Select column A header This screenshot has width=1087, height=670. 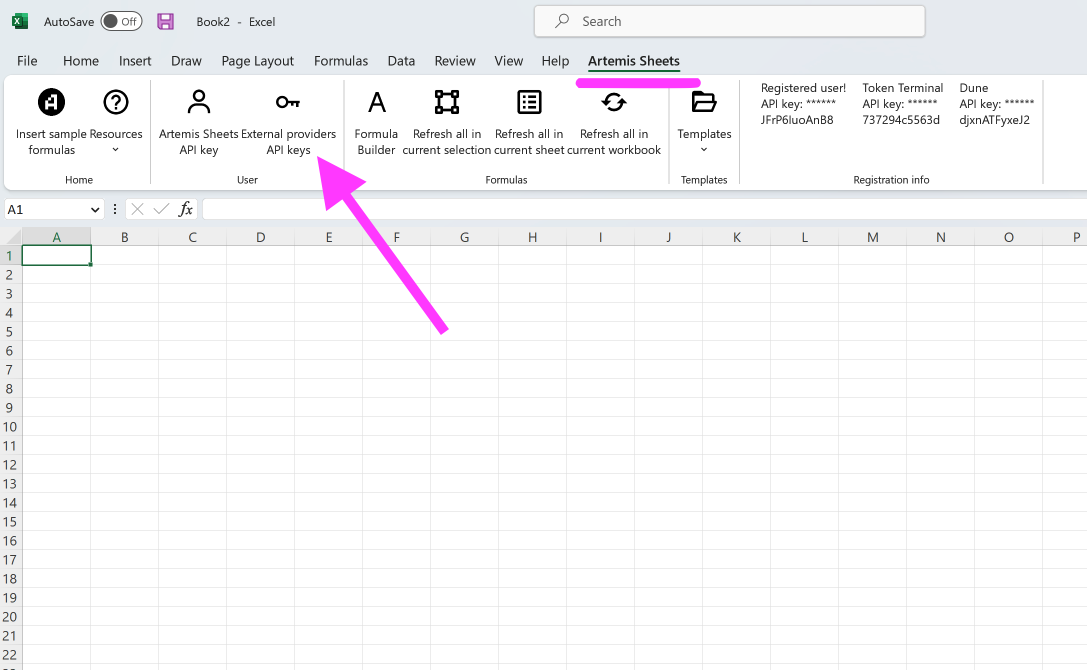coord(57,237)
